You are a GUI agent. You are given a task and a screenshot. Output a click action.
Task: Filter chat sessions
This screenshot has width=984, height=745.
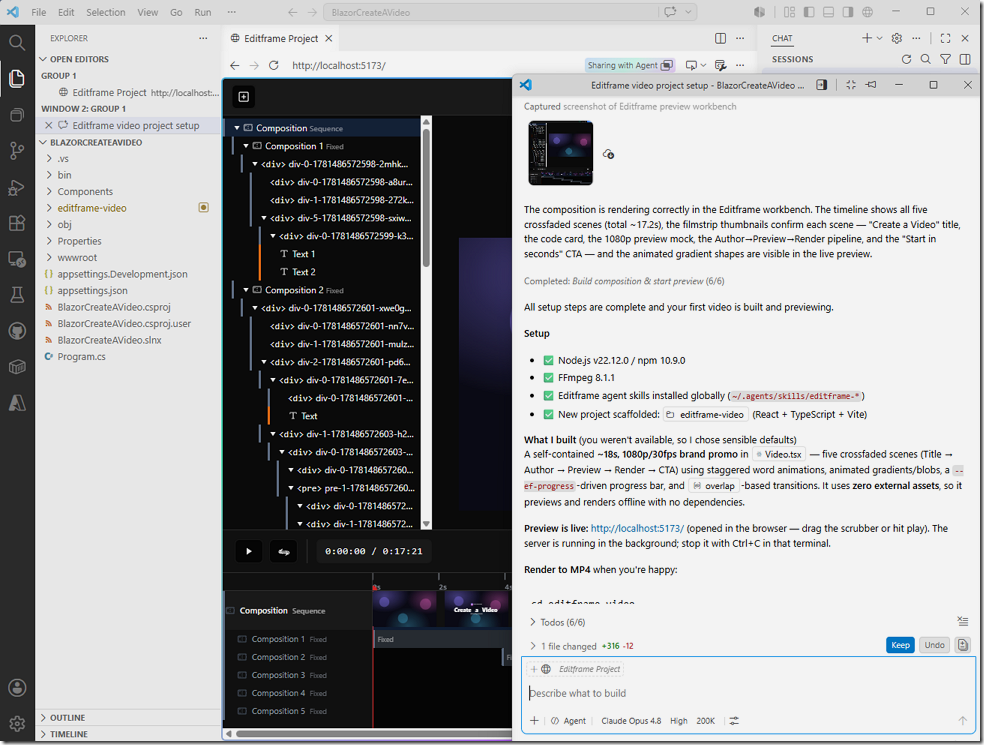coord(945,59)
